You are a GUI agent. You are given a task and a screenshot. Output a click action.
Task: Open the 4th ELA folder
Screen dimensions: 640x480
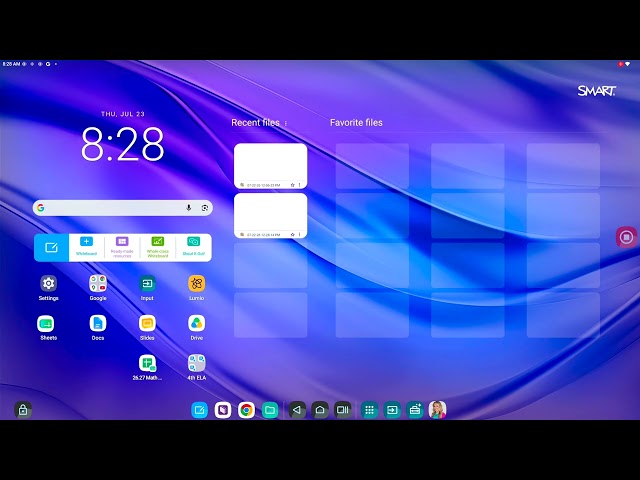coord(196,363)
